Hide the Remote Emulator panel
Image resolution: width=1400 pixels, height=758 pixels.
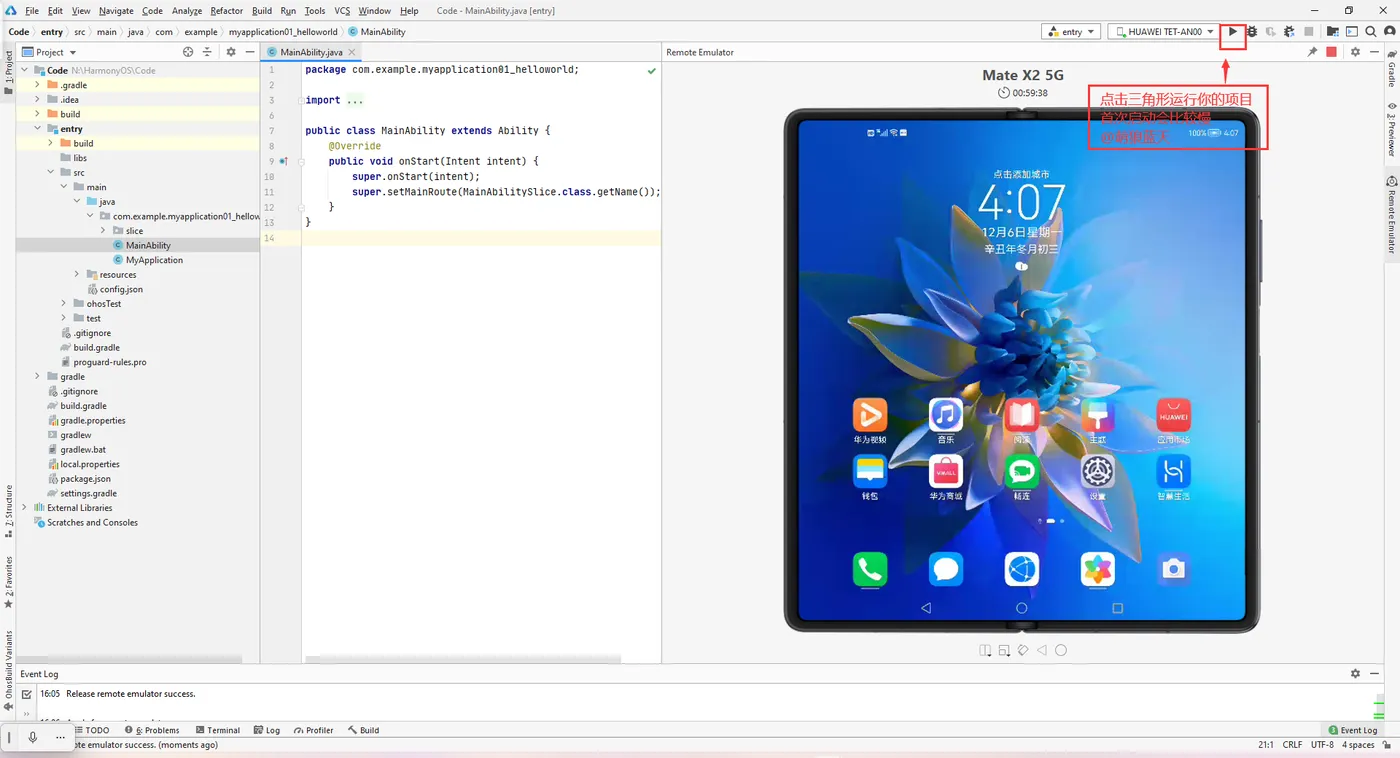[x=1375, y=52]
